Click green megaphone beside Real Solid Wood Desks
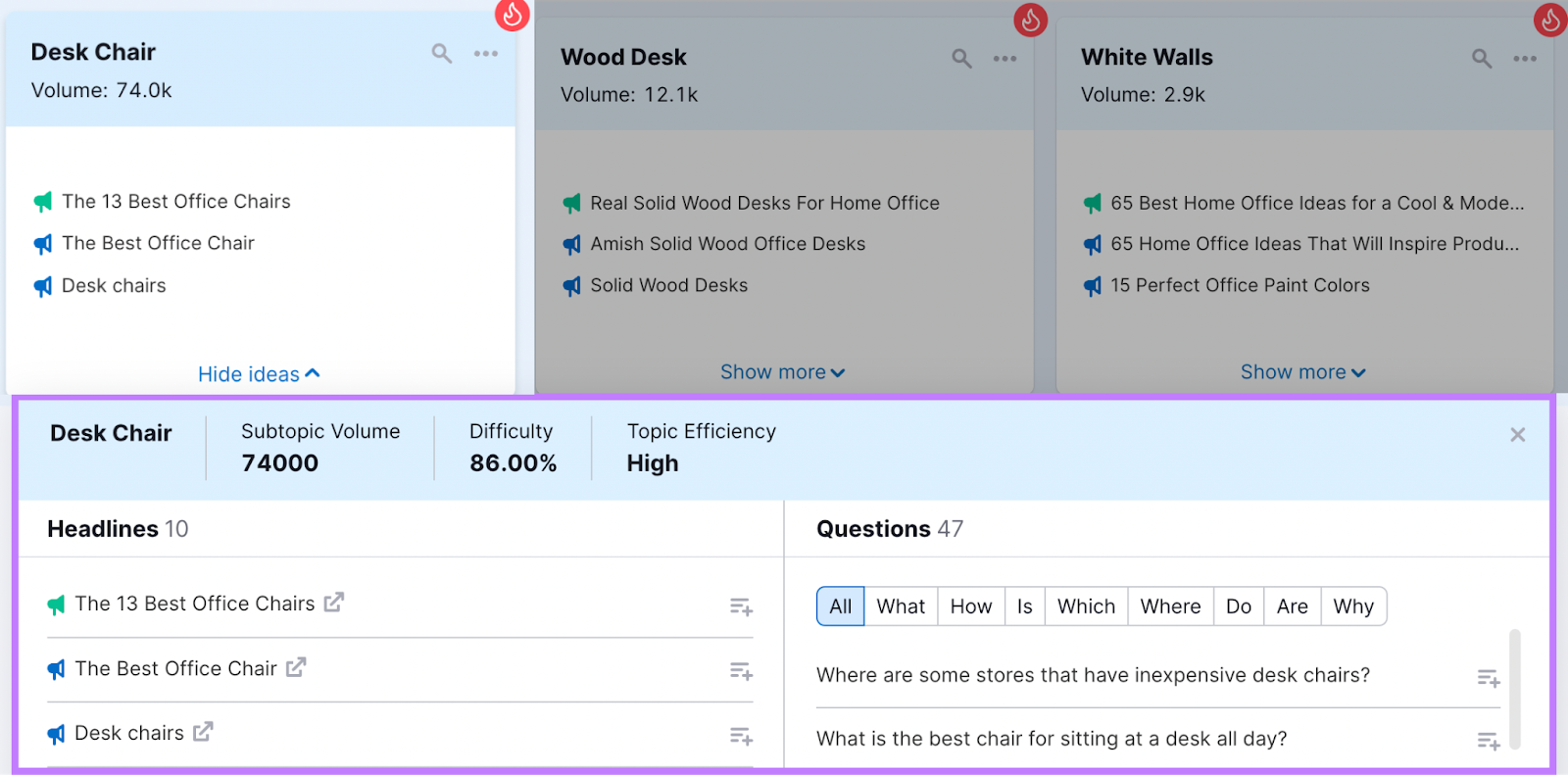This screenshot has height=775, width=1568. (x=572, y=203)
